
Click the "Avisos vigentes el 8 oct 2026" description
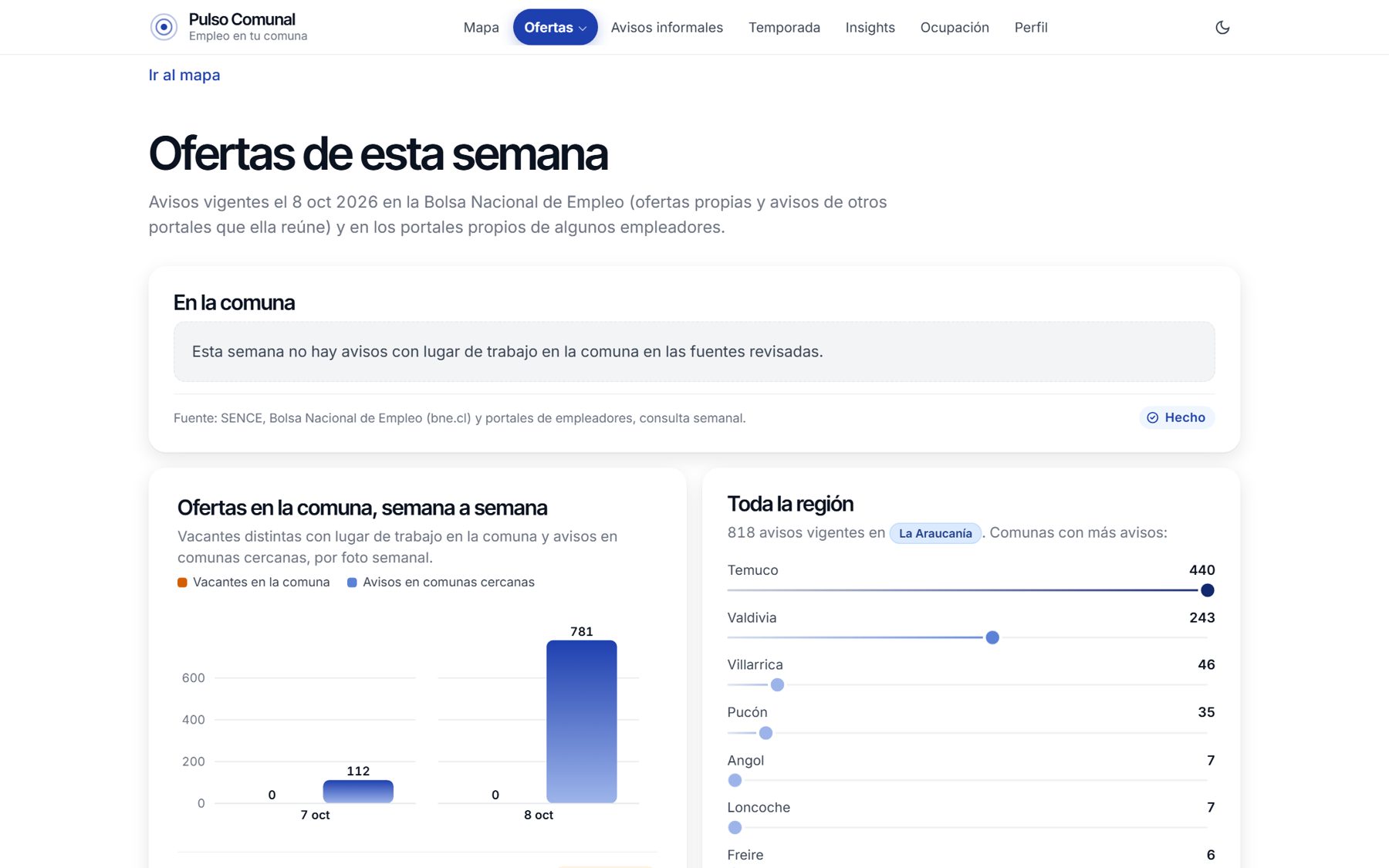[518, 214]
